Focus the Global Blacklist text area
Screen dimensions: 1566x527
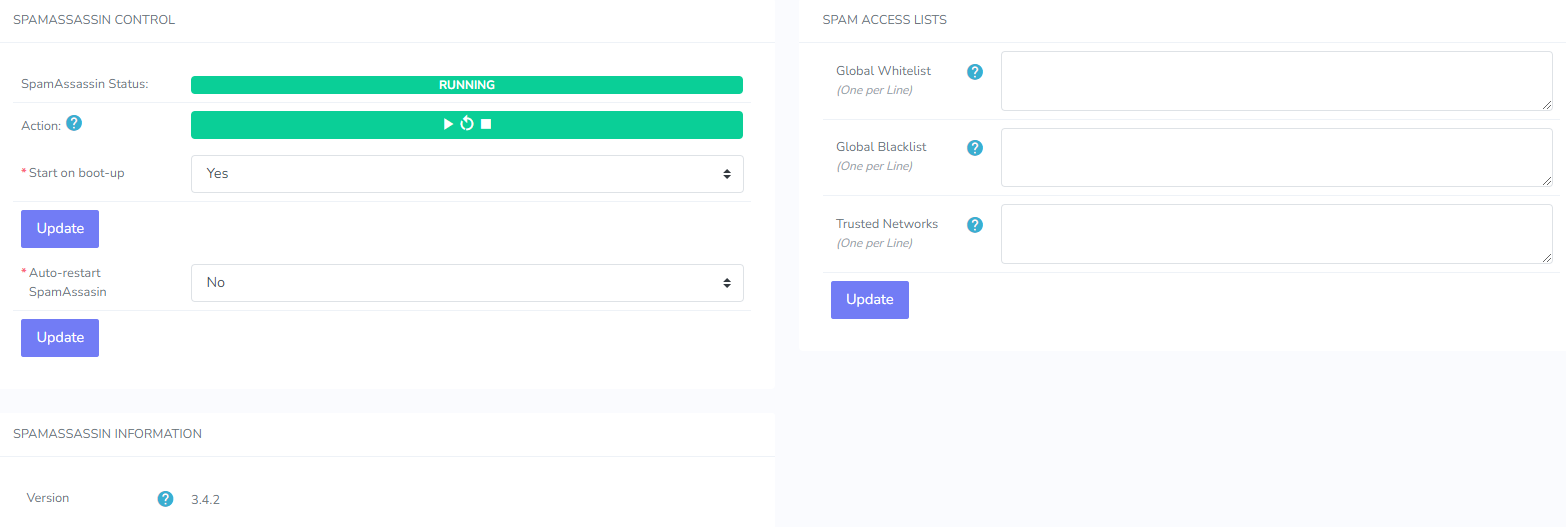1277,157
